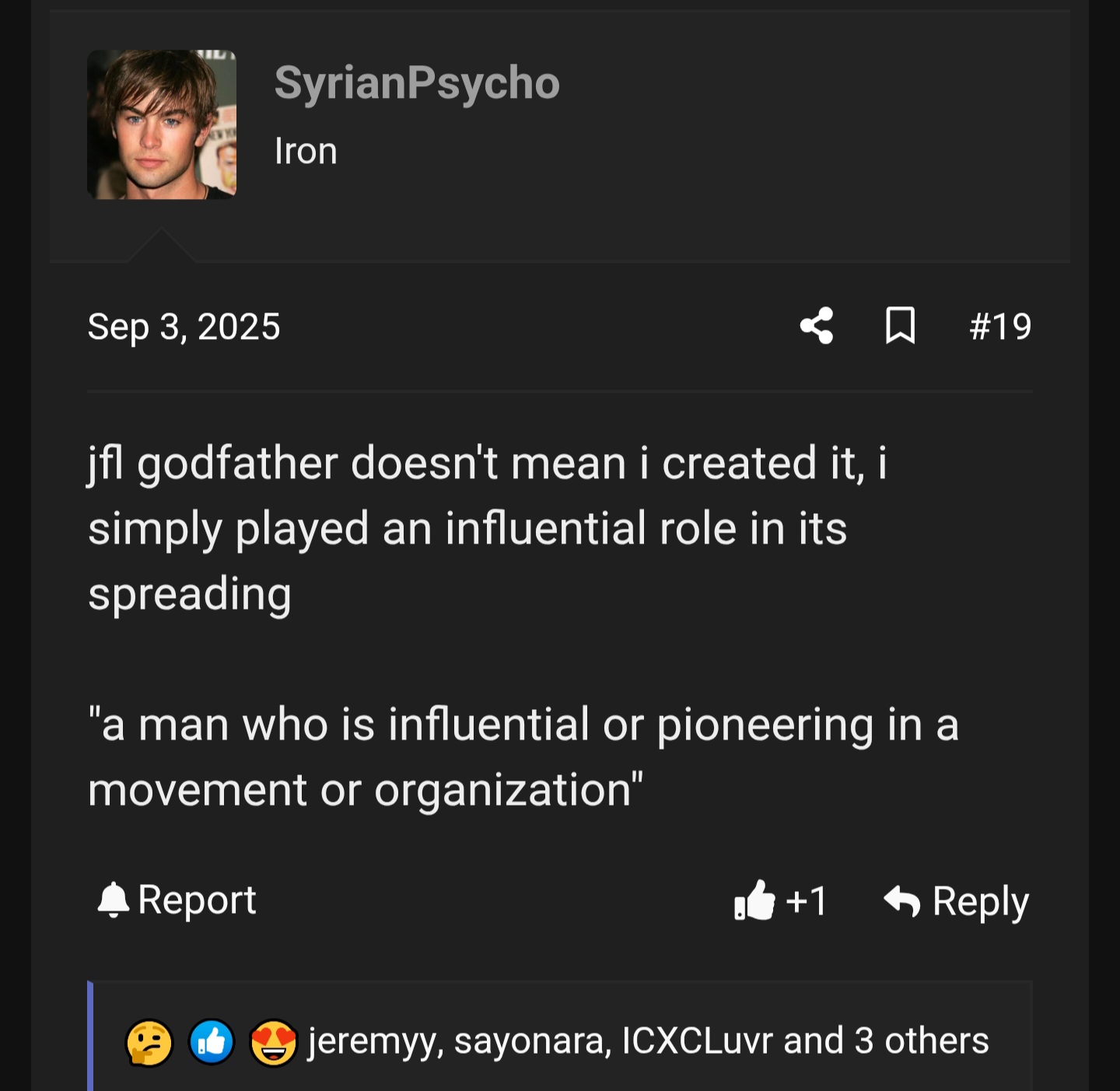Open SyrianPsycho's avatar picture

point(162,124)
